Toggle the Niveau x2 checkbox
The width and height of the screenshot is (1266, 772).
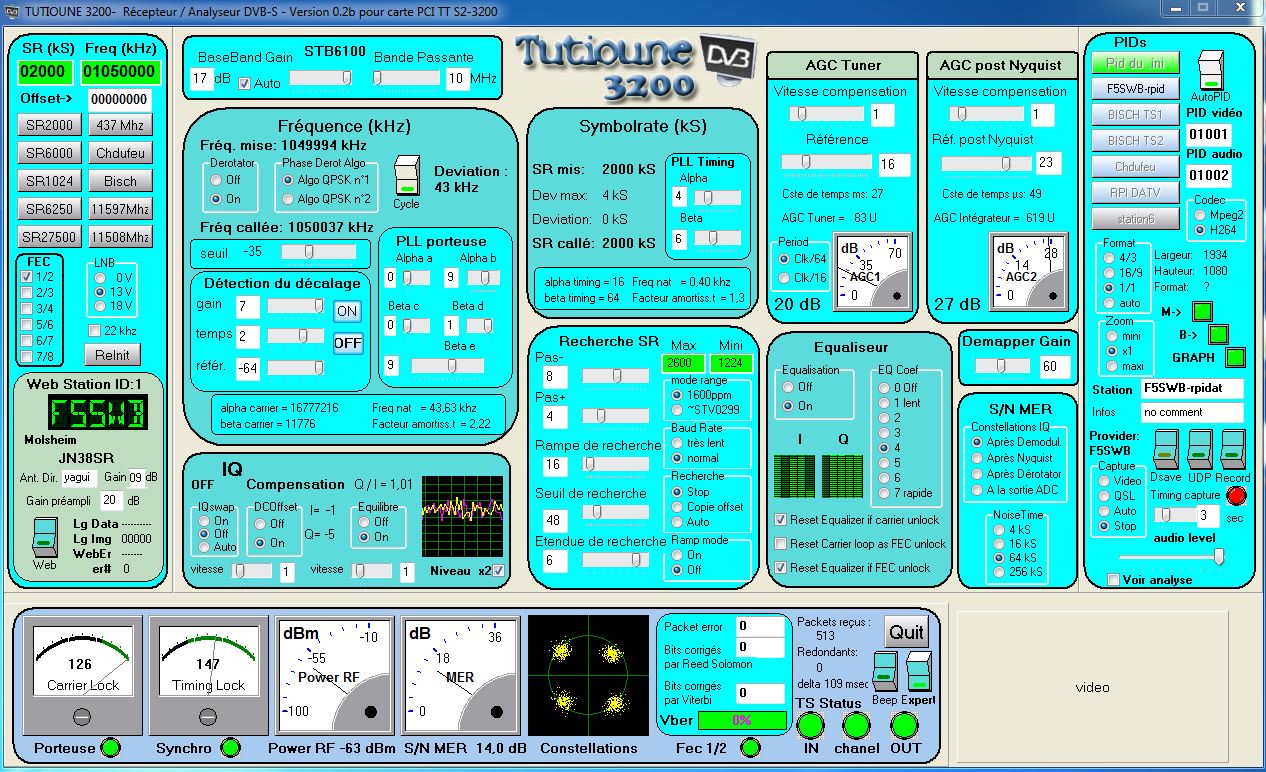click(499, 571)
